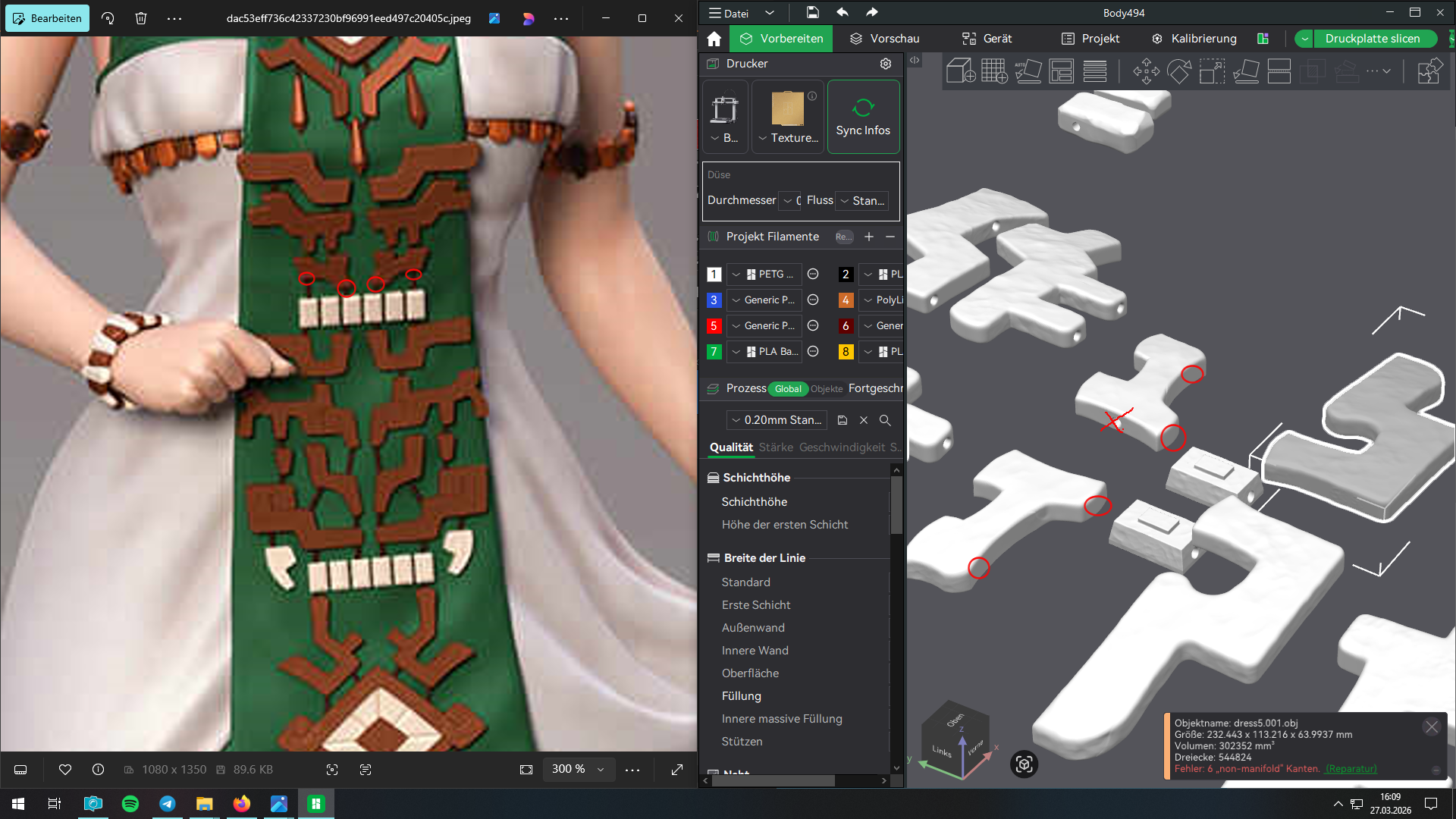Screen dimensions: 1456x819
Task: Open nozzle Durchmesser dropdown
Action: (x=788, y=200)
